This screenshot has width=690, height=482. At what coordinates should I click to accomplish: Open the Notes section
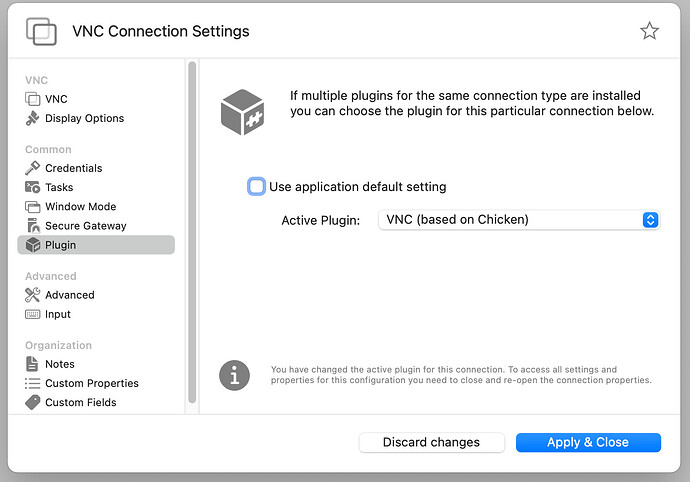[x=59, y=364]
